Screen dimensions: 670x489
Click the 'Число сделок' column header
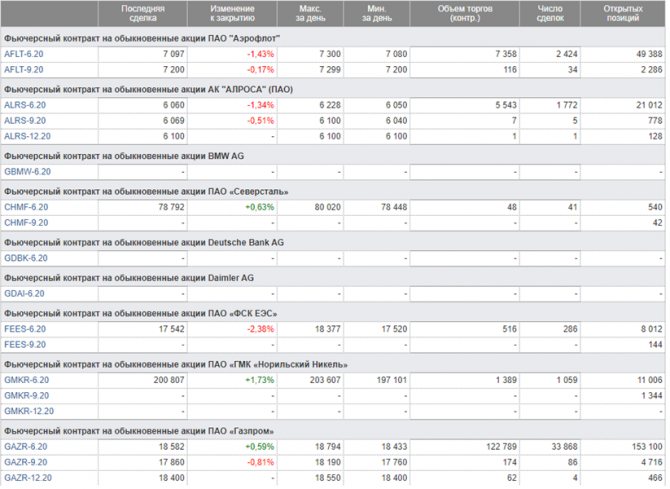coord(551,13)
